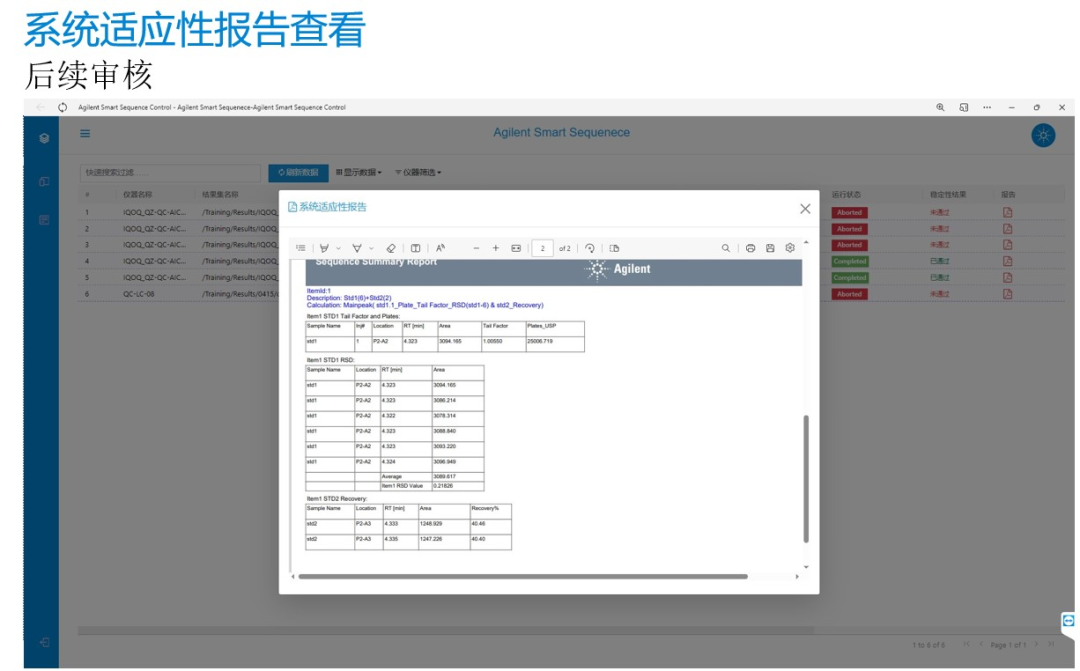The height and width of the screenshot is (671, 1080).
Task: Click the 已通过 result in row 4
Action: pos(939,261)
